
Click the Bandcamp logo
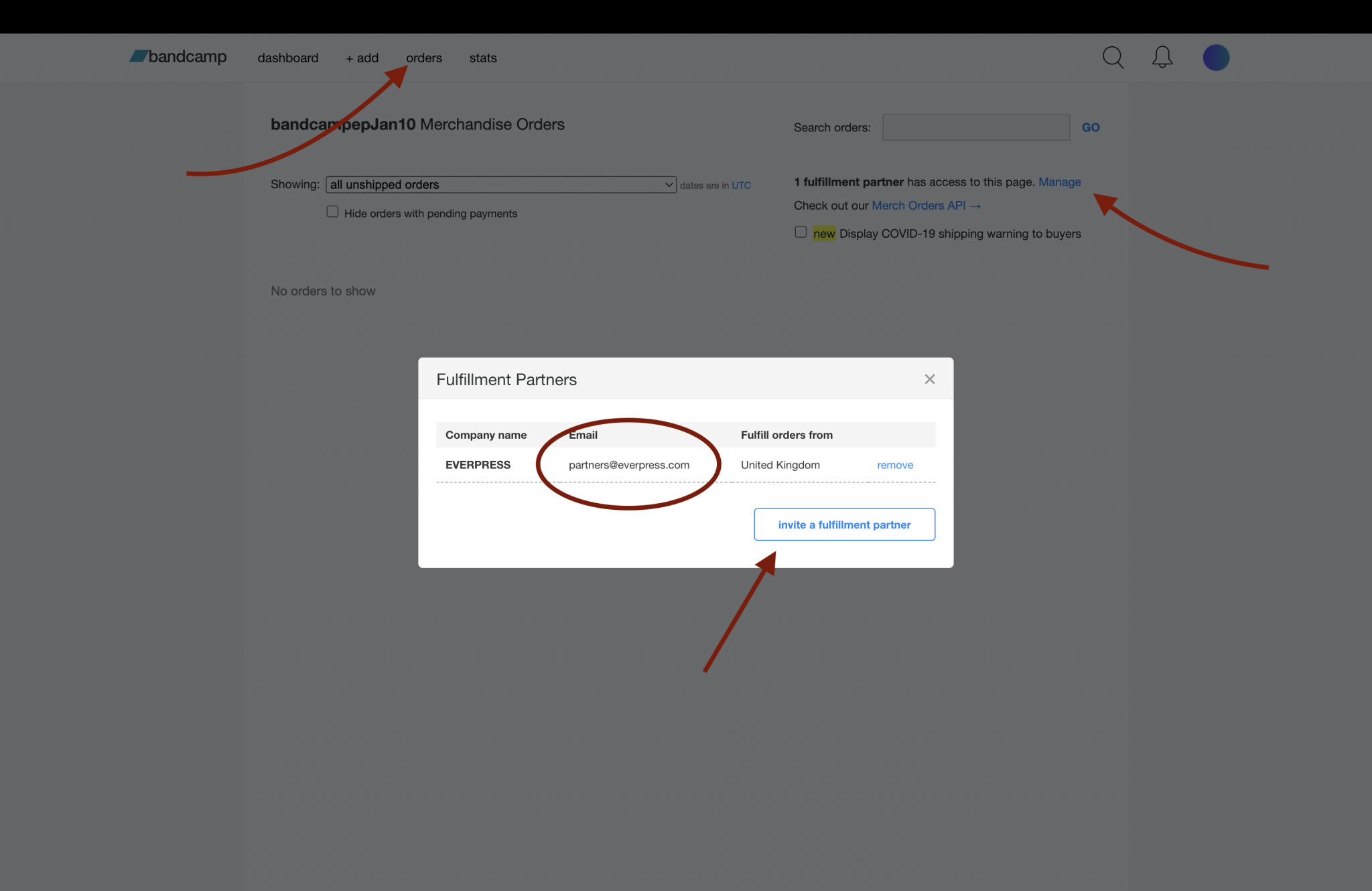click(177, 57)
